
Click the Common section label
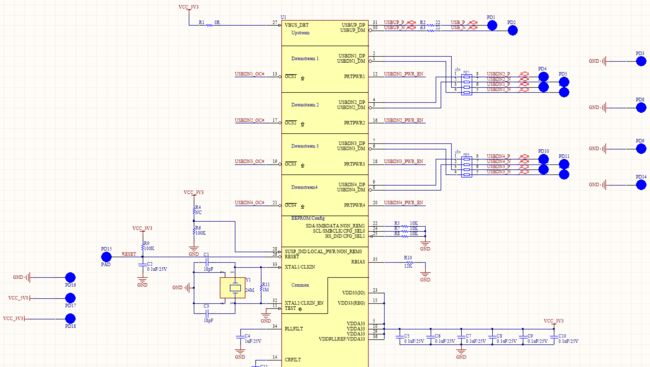tap(300, 285)
